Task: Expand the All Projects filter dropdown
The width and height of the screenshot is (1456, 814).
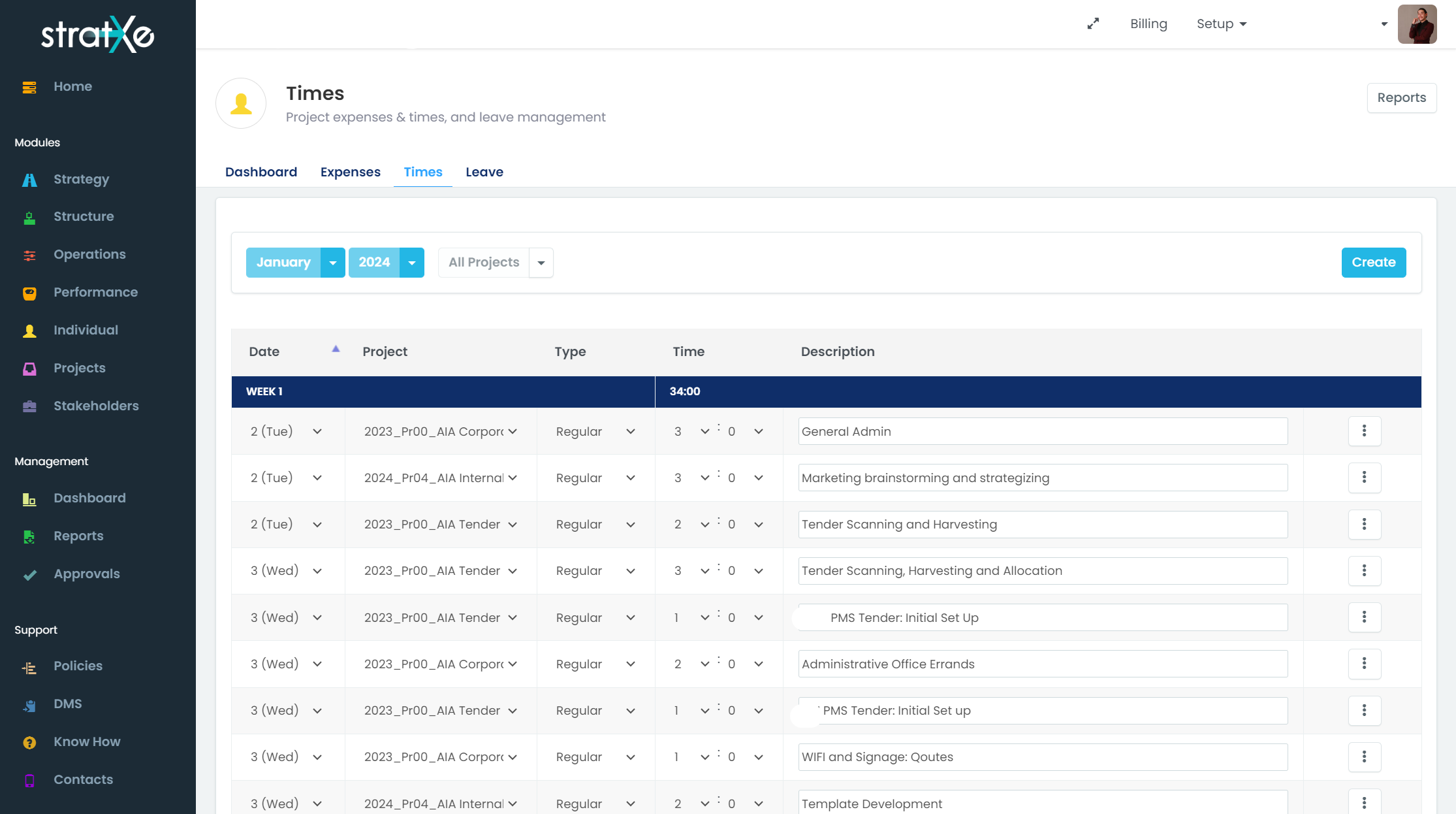Action: pyautogui.click(x=541, y=263)
